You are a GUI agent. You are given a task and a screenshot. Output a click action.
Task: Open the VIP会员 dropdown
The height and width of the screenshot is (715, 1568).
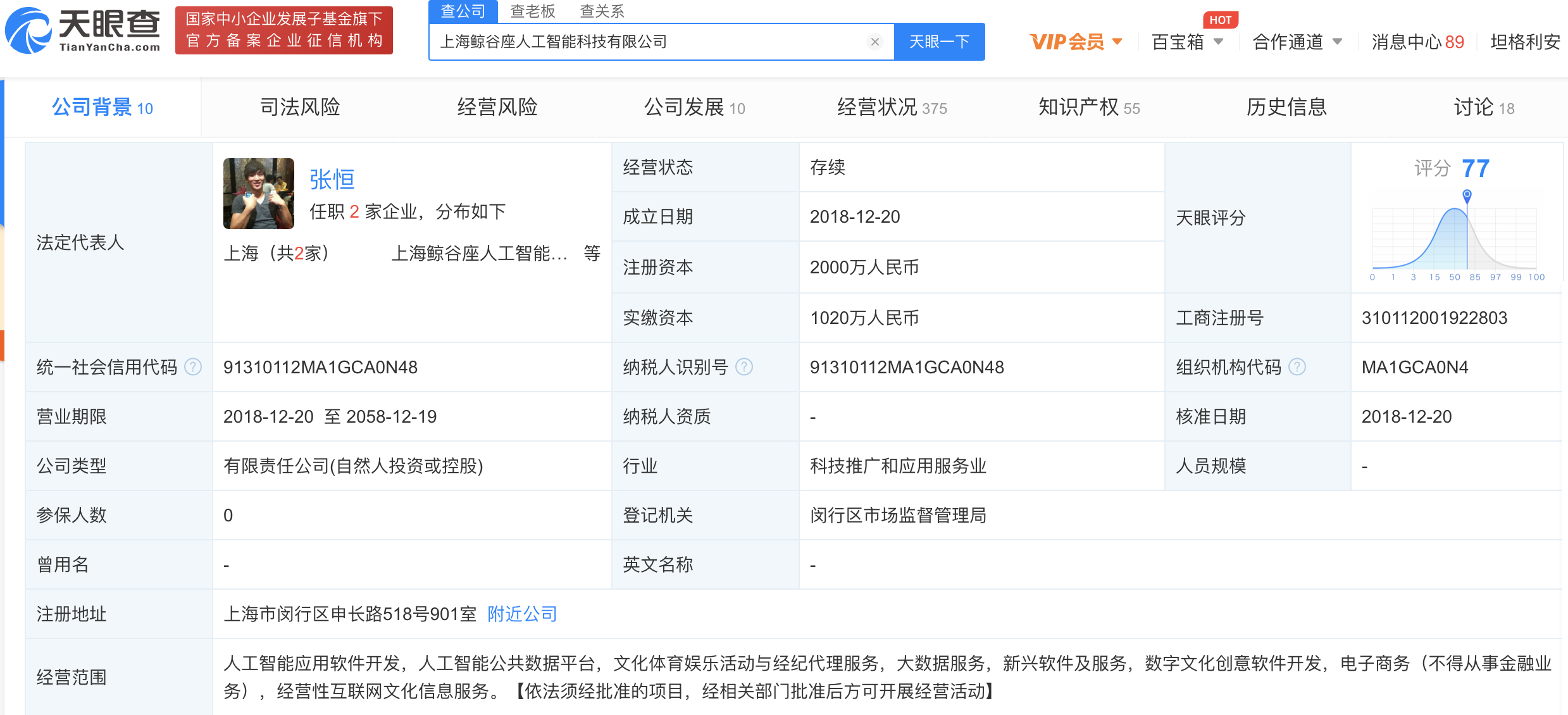click(x=1076, y=42)
